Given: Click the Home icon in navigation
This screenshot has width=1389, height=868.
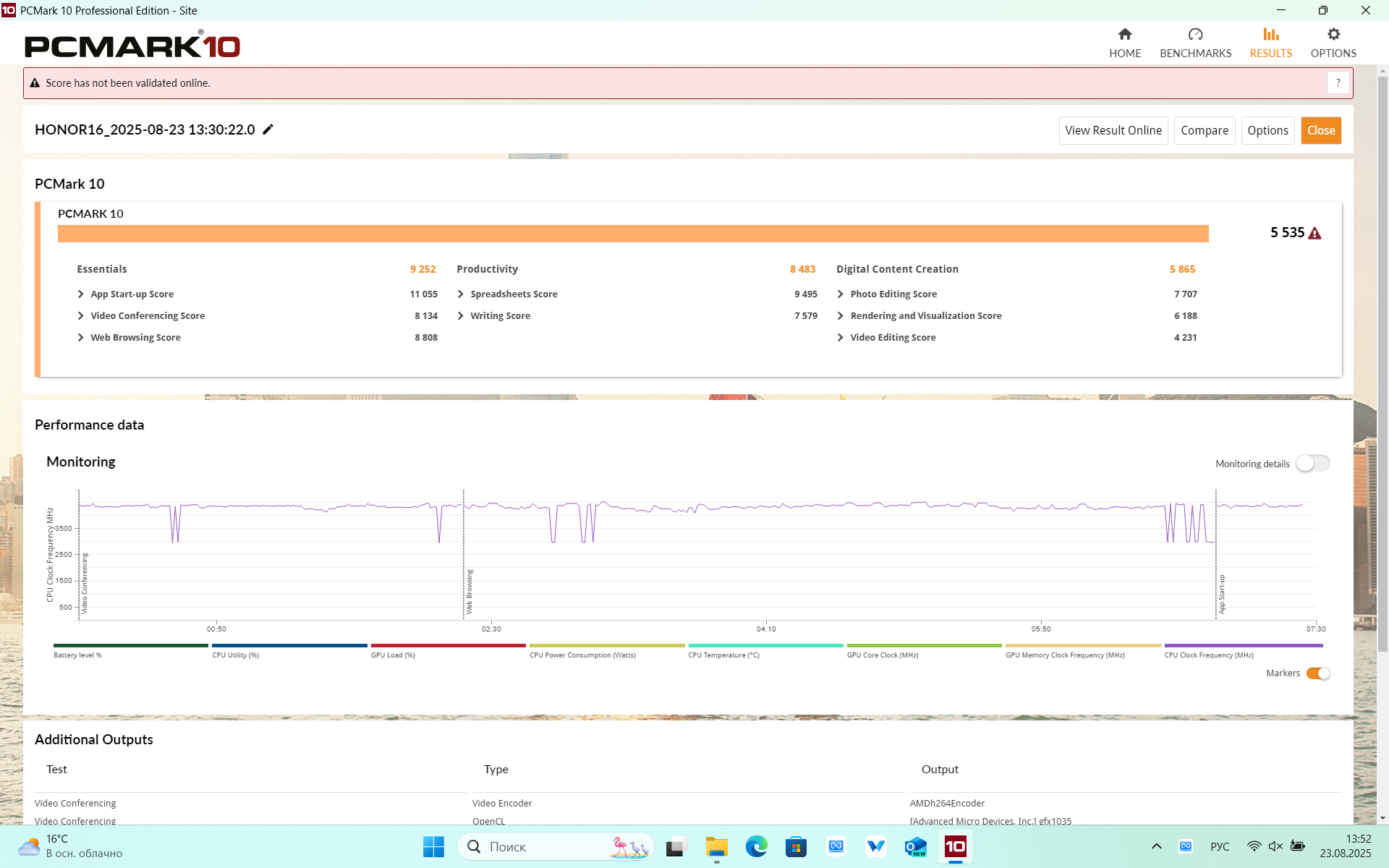Looking at the screenshot, I should pyautogui.click(x=1124, y=35).
